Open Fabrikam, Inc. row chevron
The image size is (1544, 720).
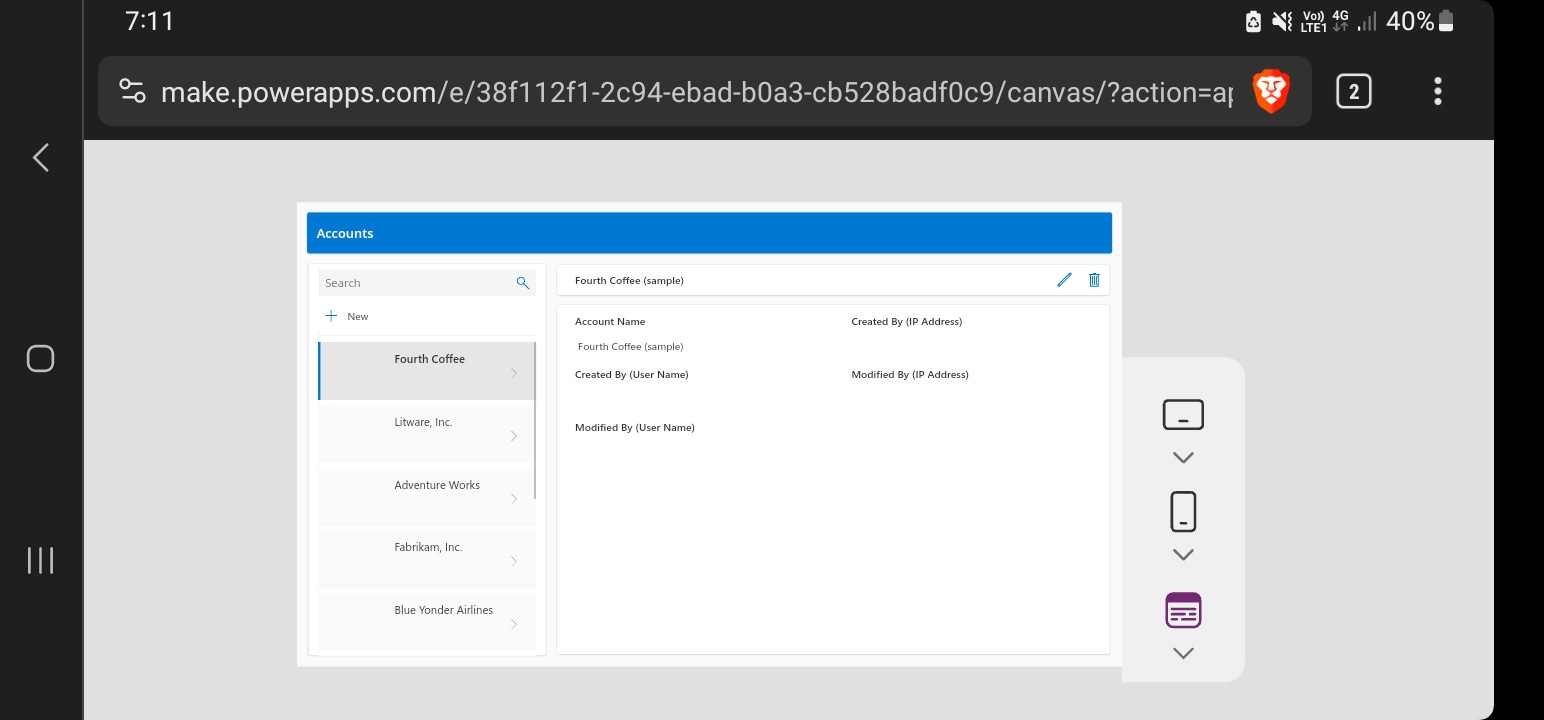(514, 561)
